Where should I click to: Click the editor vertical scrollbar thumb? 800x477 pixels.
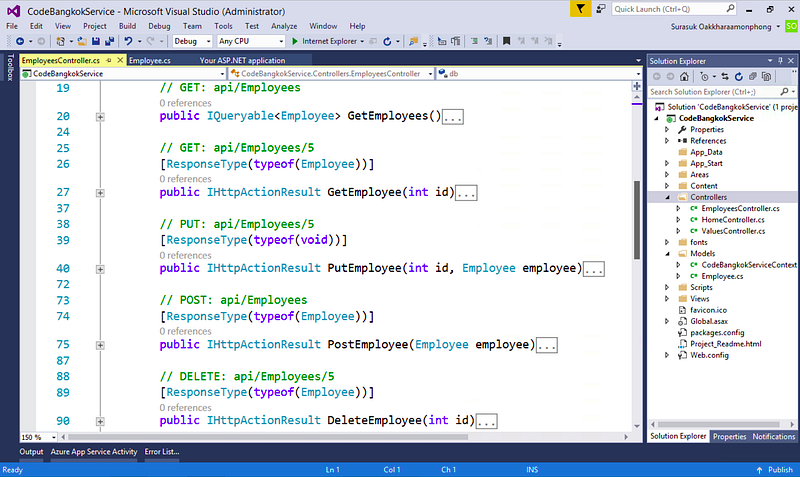click(x=637, y=220)
